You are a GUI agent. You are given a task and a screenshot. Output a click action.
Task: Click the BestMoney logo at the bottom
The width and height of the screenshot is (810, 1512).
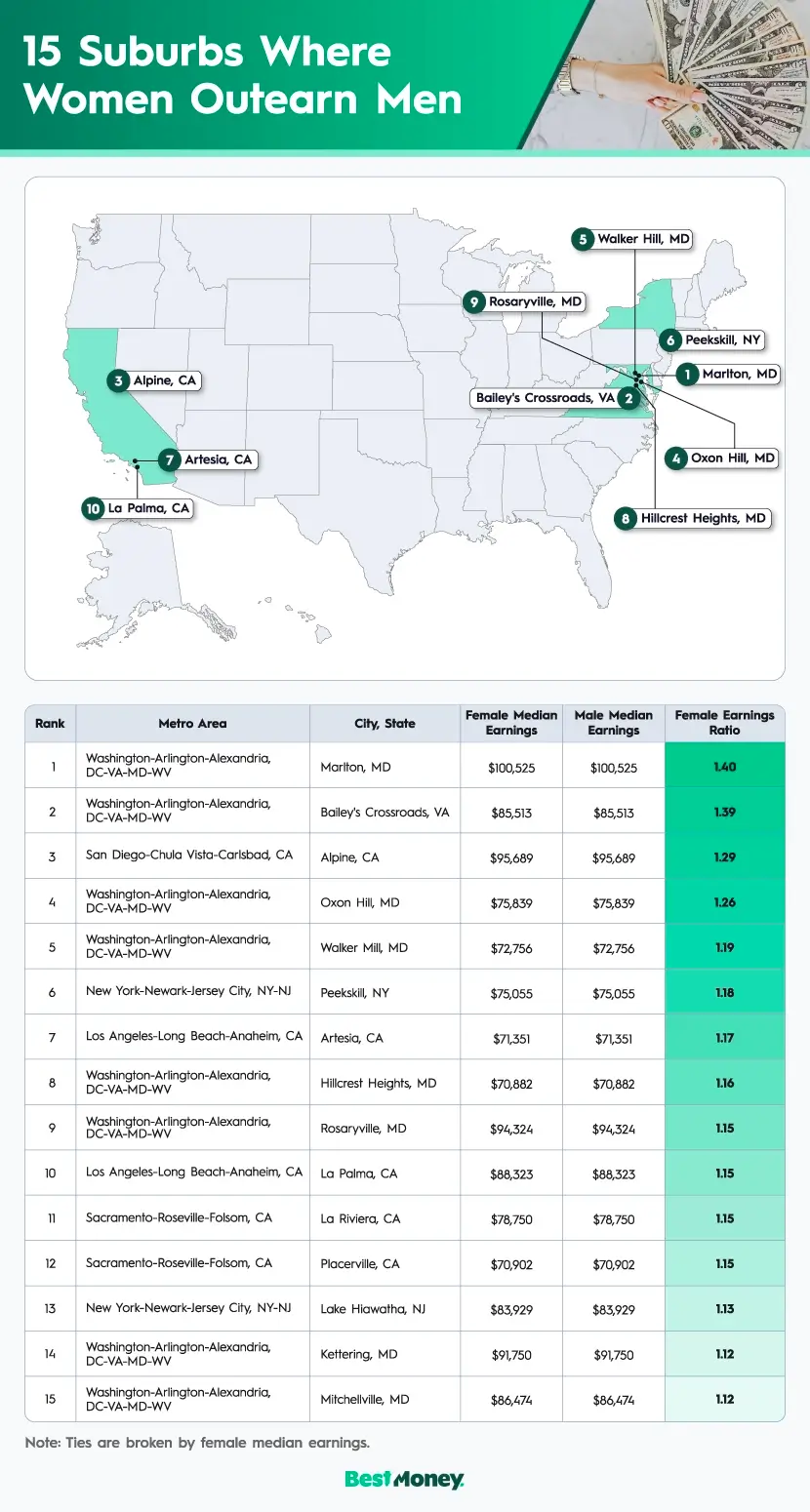tap(405, 1479)
